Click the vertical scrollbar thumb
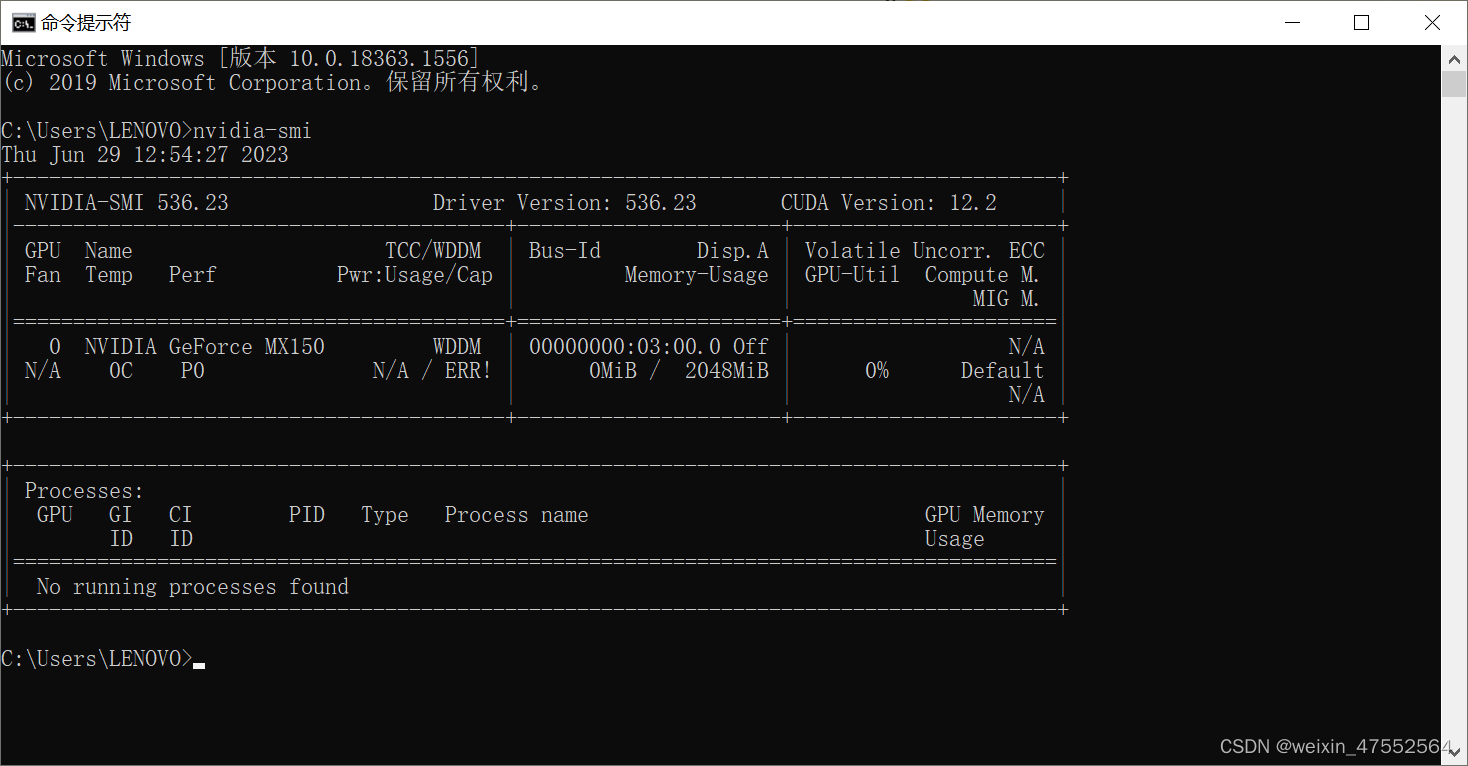Image resolution: width=1468 pixels, height=766 pixels. tap(1454, 84)
